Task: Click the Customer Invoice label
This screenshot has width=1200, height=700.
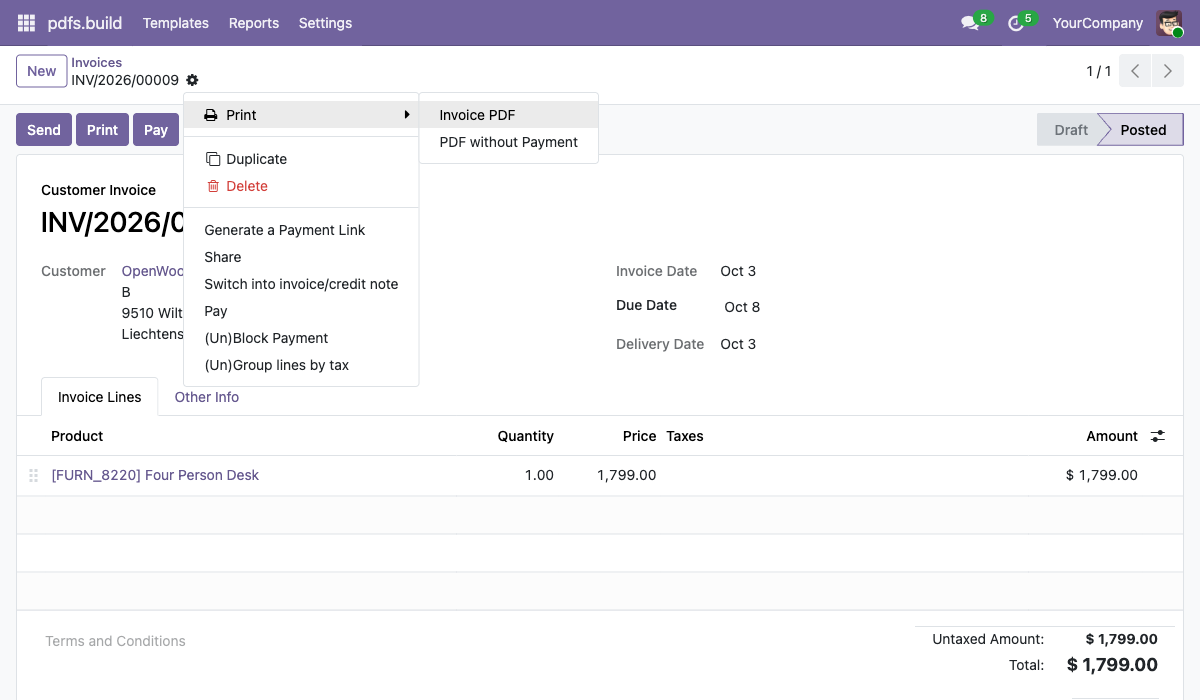Action: click(98, 190)
